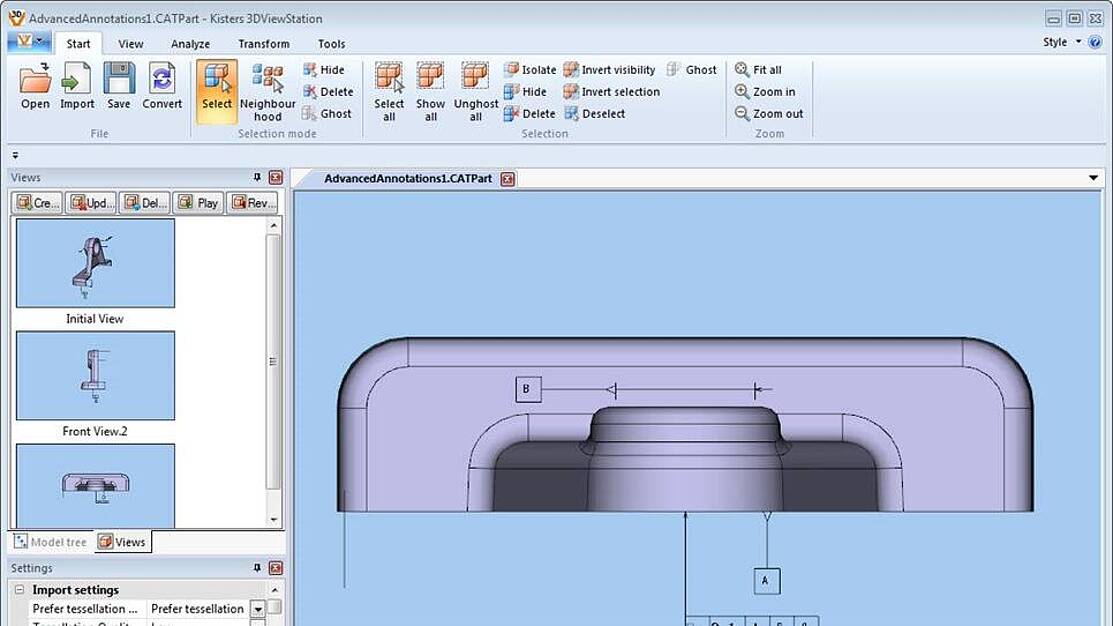Image resolution: width=1113 pixels, height=626 pixels.
Task: Open the Analyze ribbon tab
Action: tap(190, 43)
